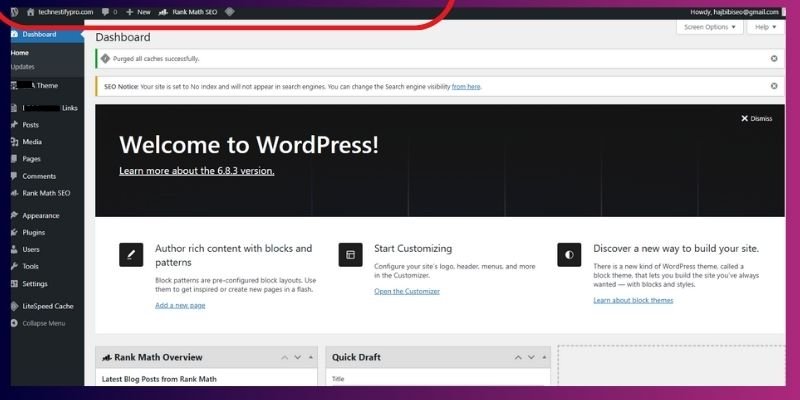The height and width of the screenshot is (400, 800).
Task: Collapse the sidebar menu
Action: click(47, 323)
